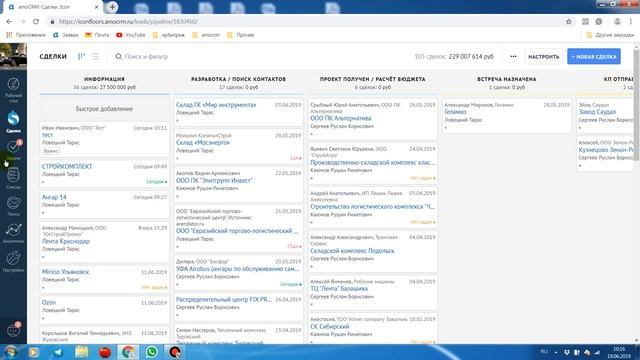Open the Ангар 14 deal
Screen dimensions: 640x360
54,197
